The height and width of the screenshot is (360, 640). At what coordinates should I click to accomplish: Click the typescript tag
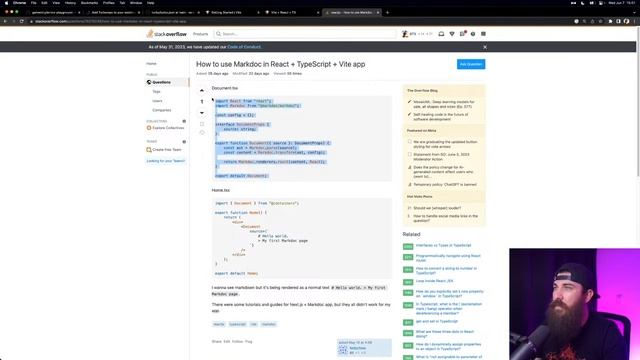point(238,324)
